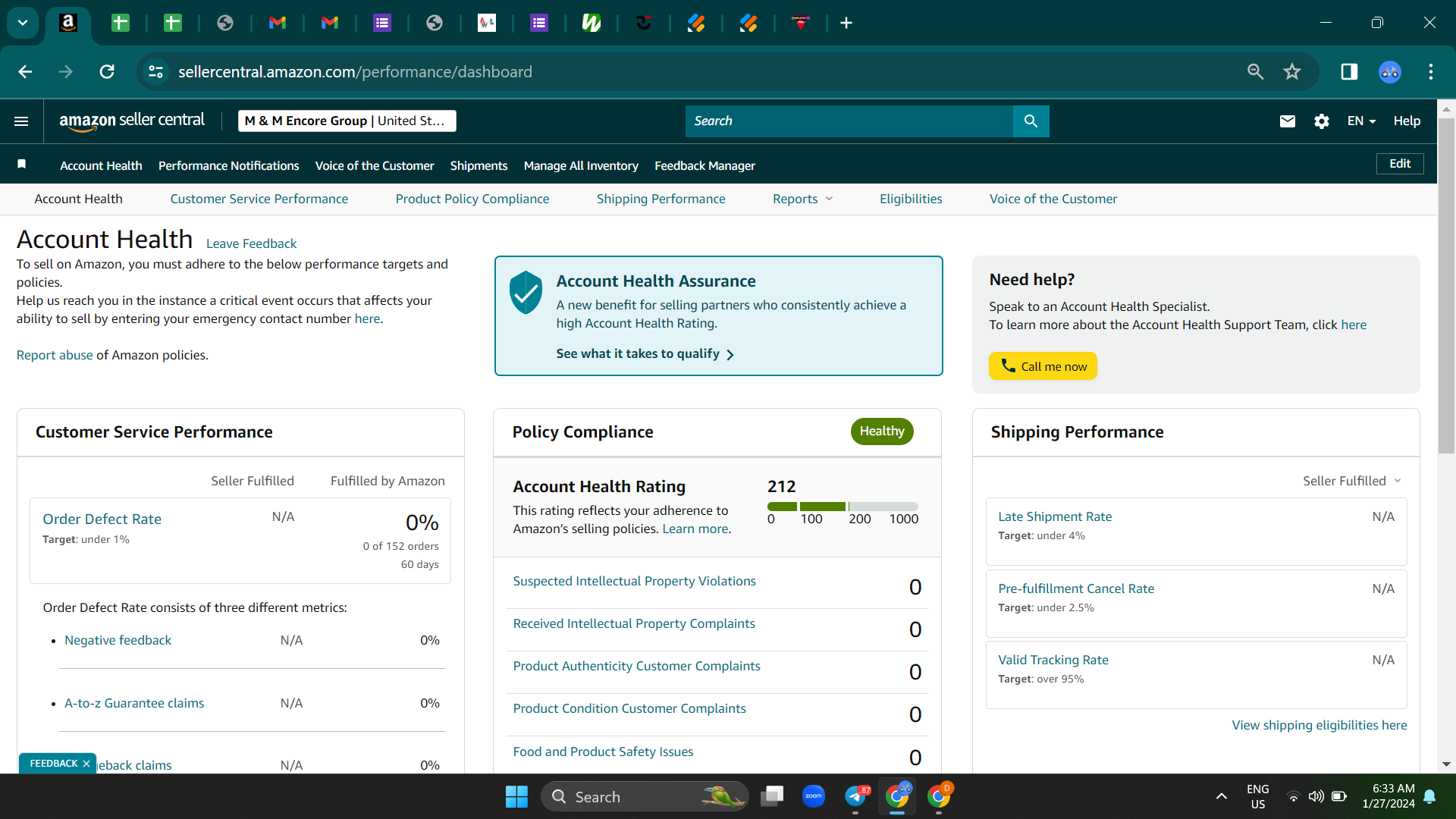Switch to the Shipping Performance tab
This screenshot has width=1456, height=819.
point(661,199)
